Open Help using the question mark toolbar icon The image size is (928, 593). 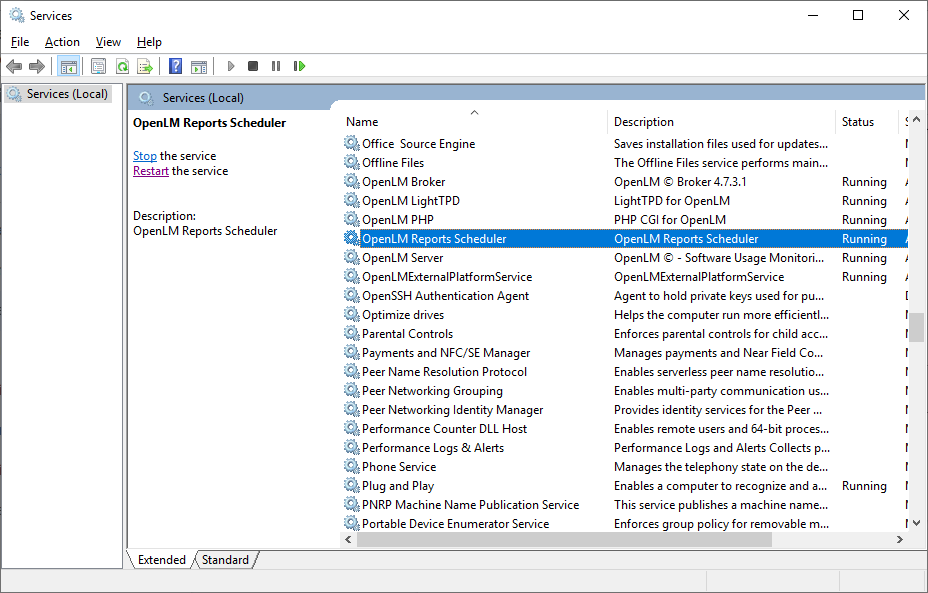click(x=175, y=66)
